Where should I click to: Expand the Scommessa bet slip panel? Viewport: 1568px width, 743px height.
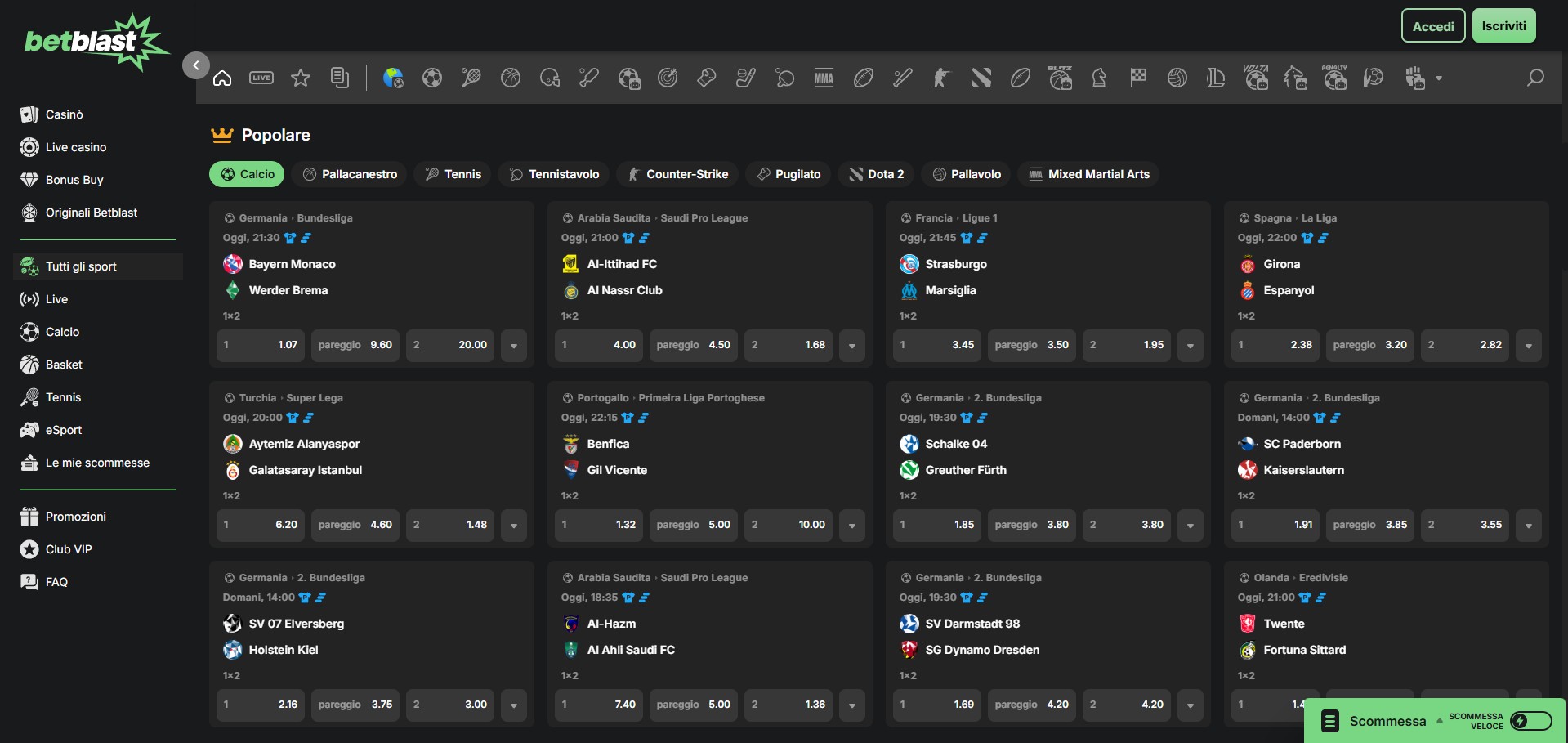tap(1387, 721)
